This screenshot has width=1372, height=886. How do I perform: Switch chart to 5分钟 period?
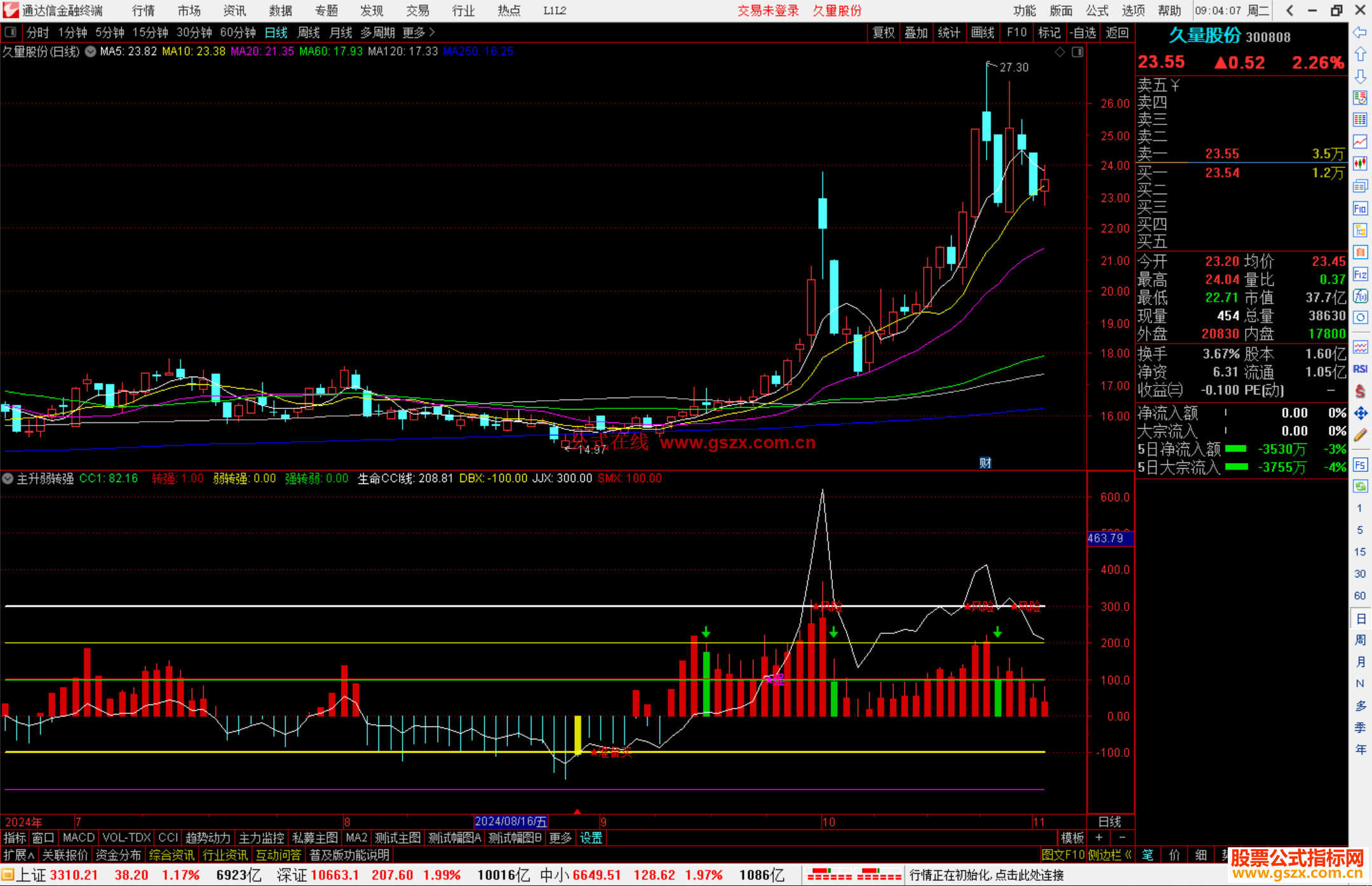pos(109,32)
